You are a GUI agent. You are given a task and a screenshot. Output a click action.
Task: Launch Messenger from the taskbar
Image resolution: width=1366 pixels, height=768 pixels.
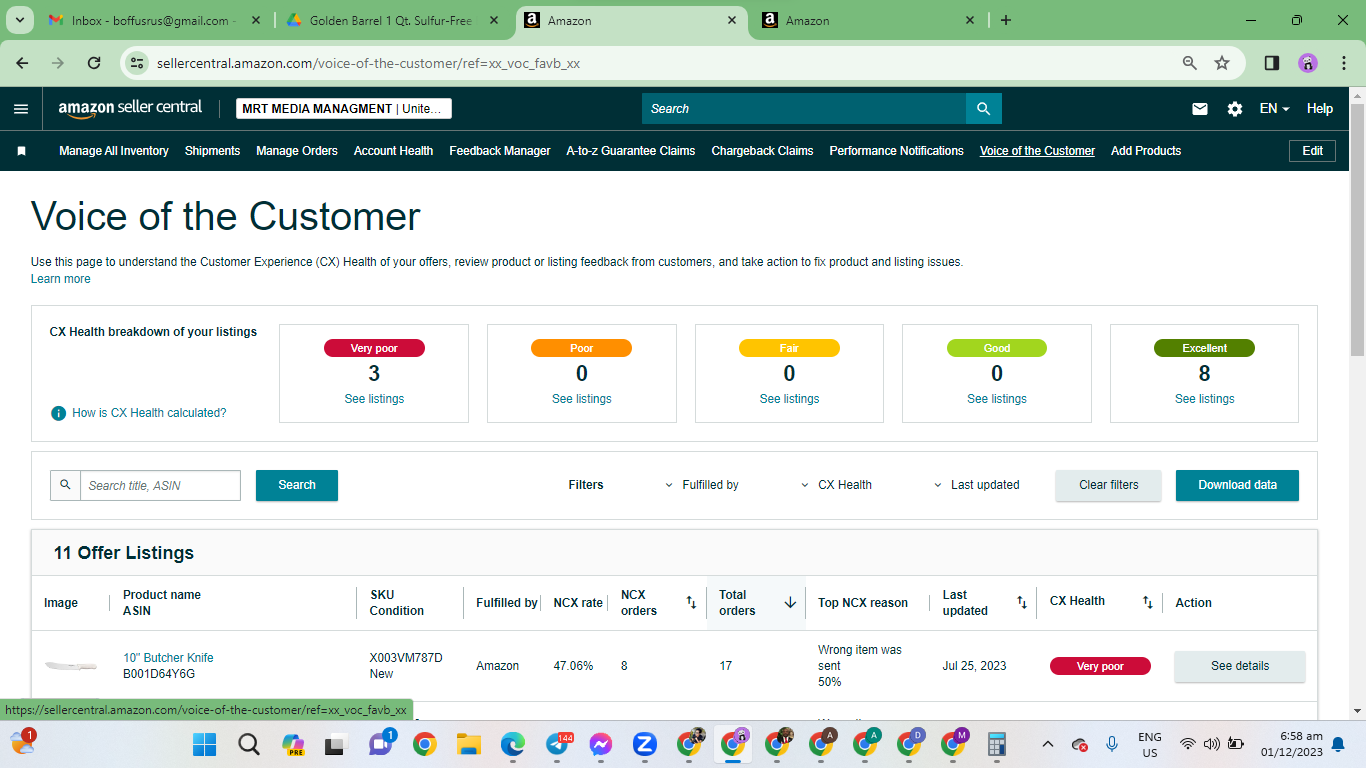click(x=601, y=745)
